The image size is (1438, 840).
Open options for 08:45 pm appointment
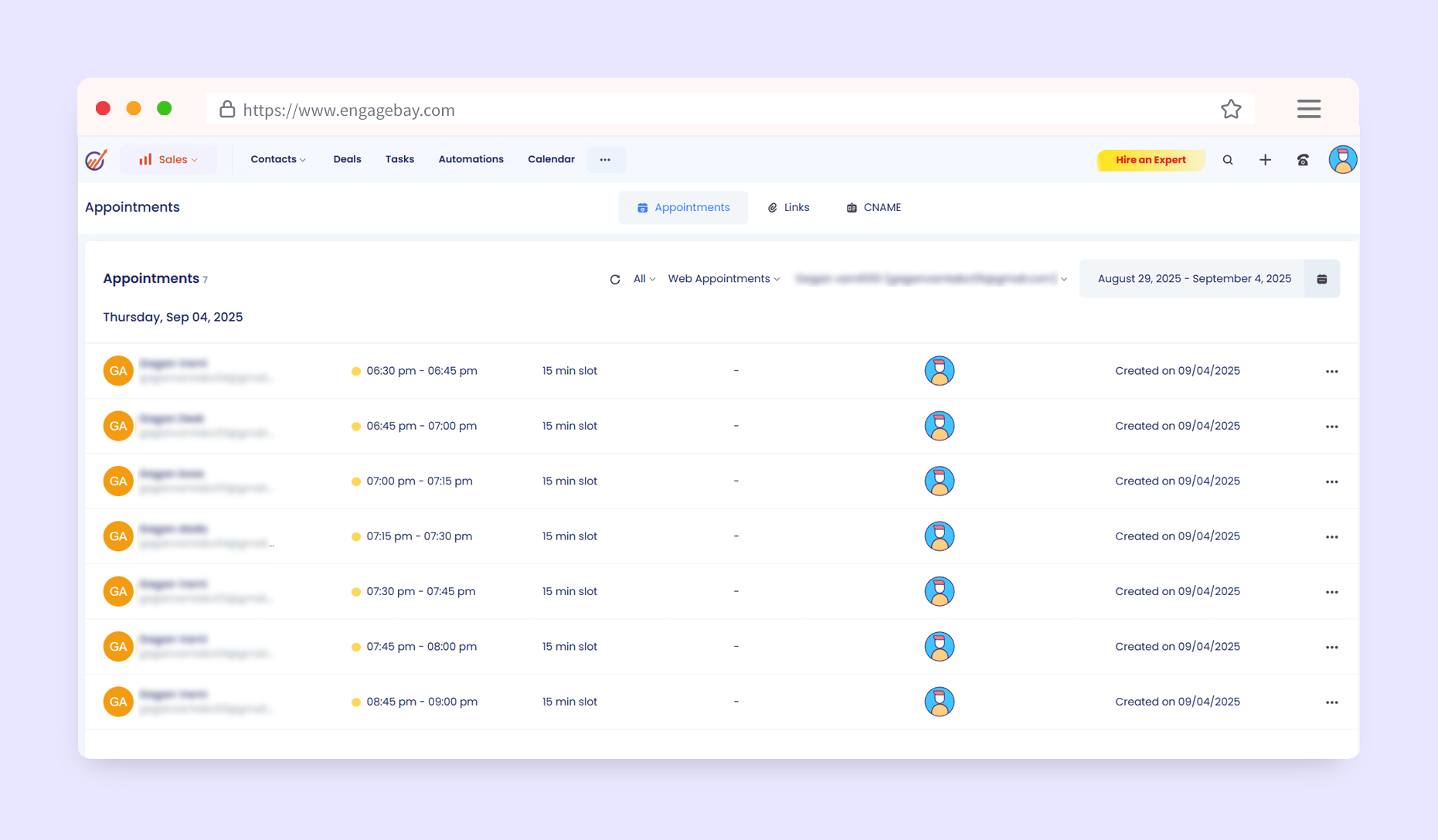tap(1331, 702)
